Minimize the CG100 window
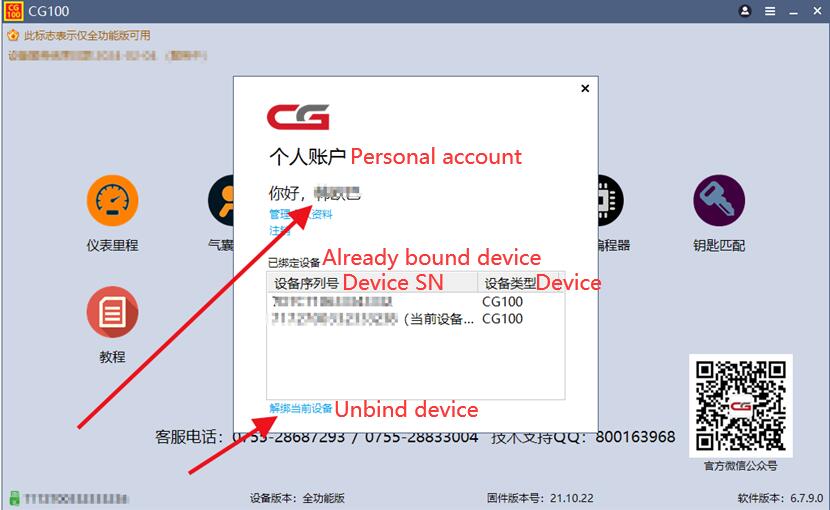830x510 pixels. (x=793, y=11)
